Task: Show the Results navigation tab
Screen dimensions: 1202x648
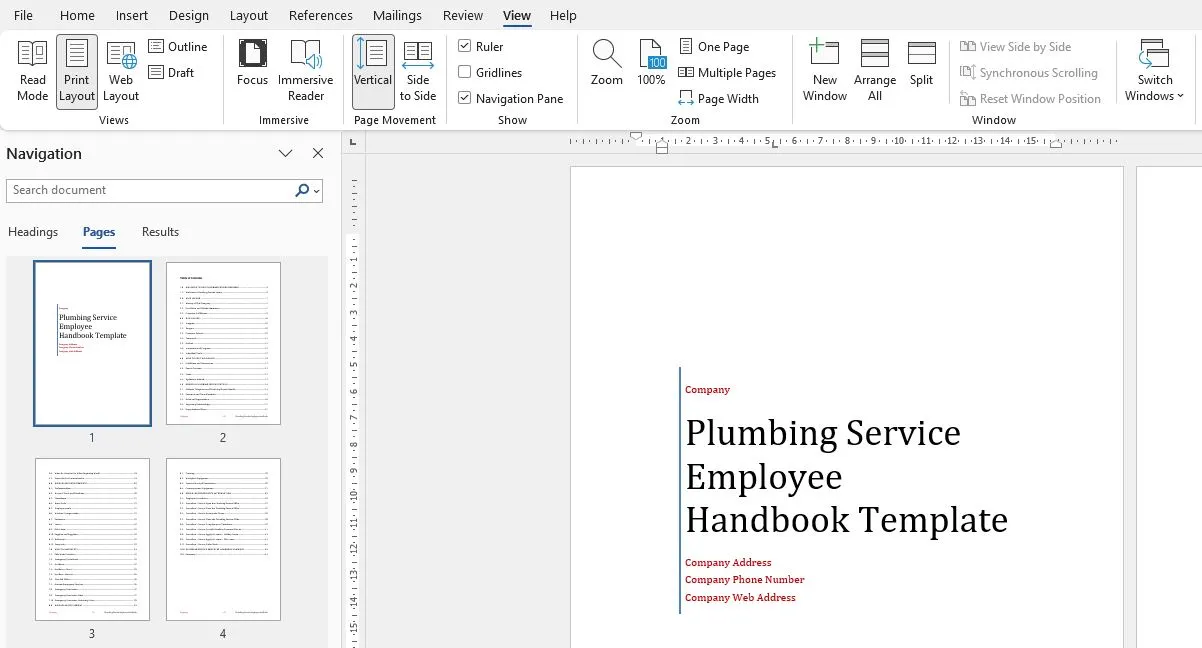Action: [x=160, y=232]
